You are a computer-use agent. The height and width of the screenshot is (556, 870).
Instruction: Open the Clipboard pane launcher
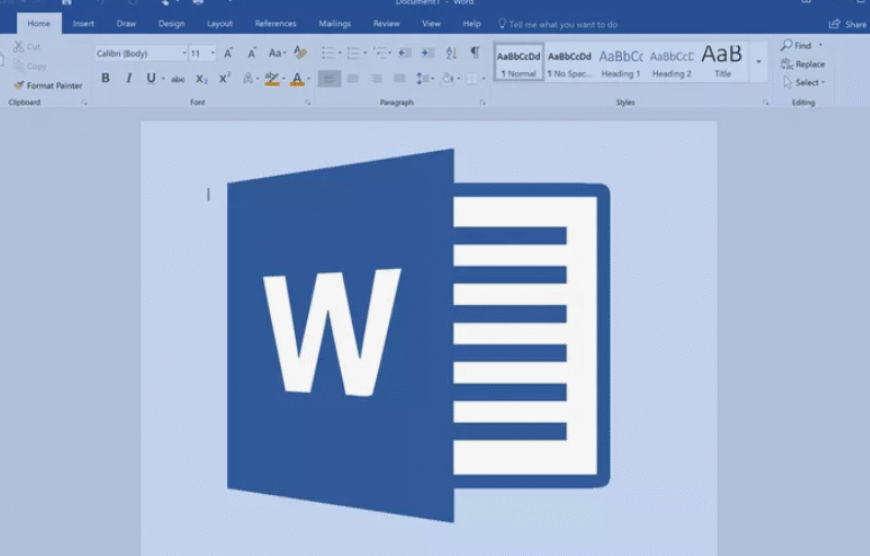(x=84, y=103)
